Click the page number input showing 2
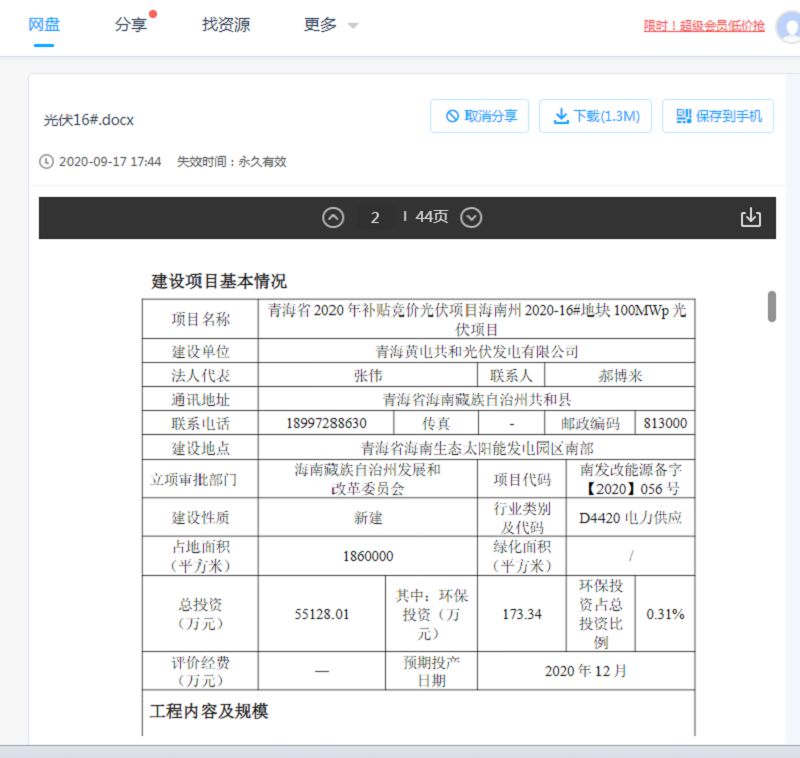The width and height of the screenshot is (800, 758). (375, 218)
